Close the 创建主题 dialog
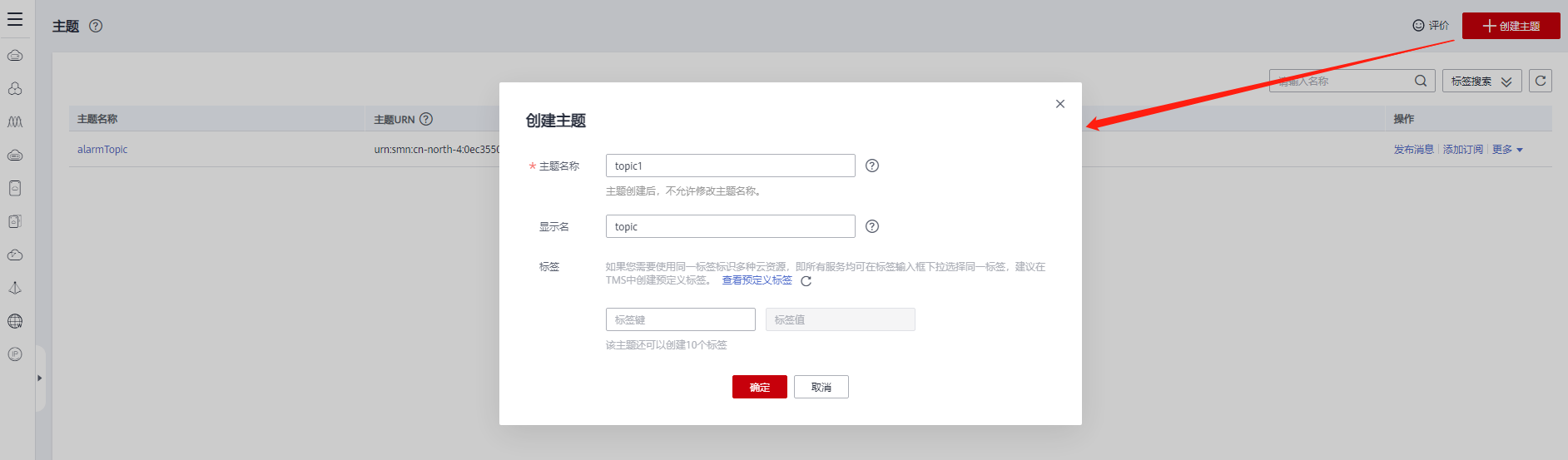The image size is (1568, 460). pyautogui.click(x=1059, y=104)
